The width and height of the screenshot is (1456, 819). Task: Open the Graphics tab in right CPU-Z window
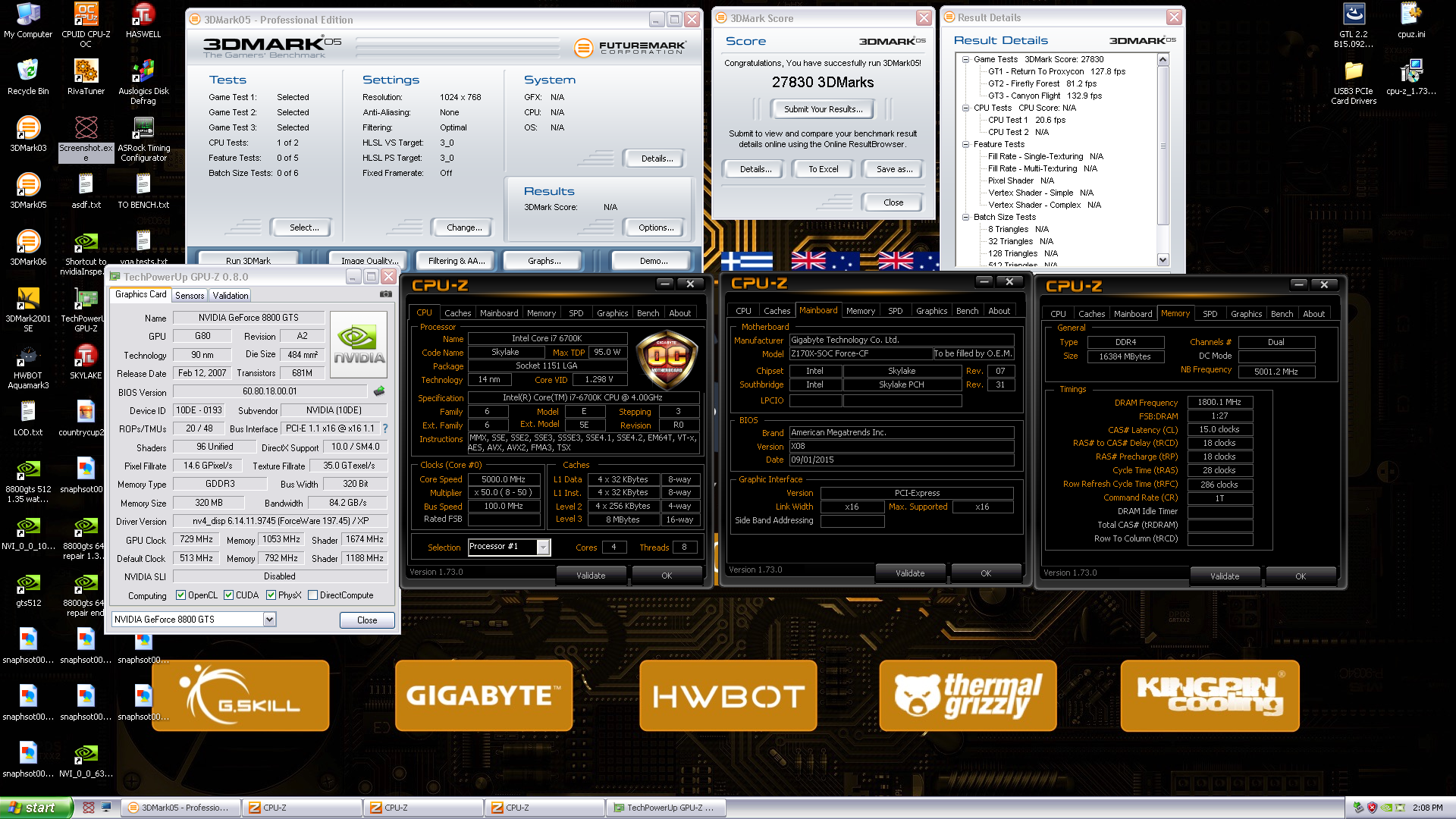click(1246, 314)
